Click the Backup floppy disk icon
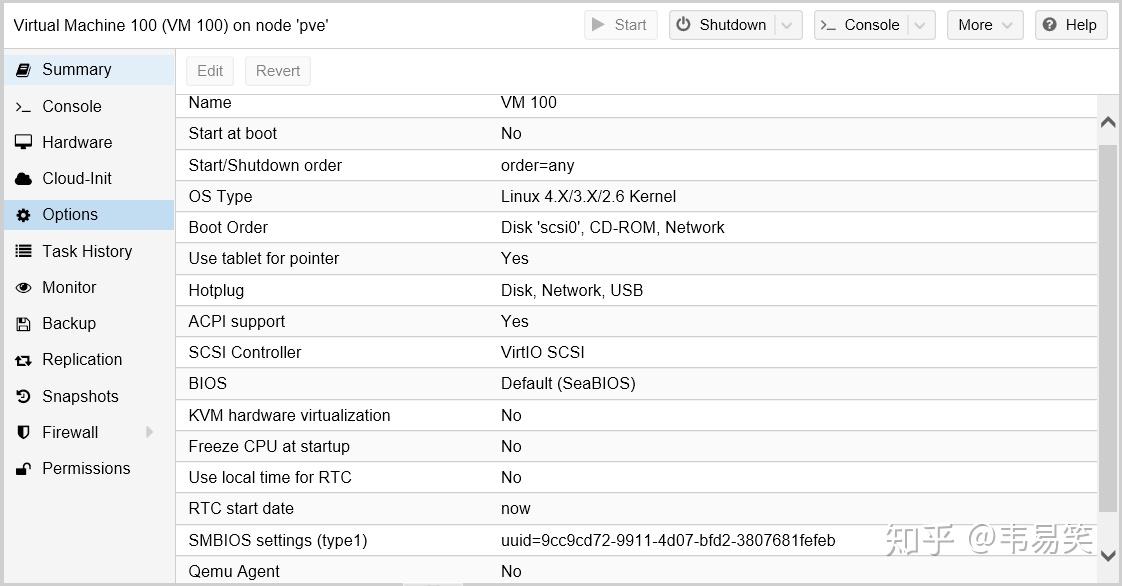The height and width of the screenshot is (586, 1122). click(23, 324)
